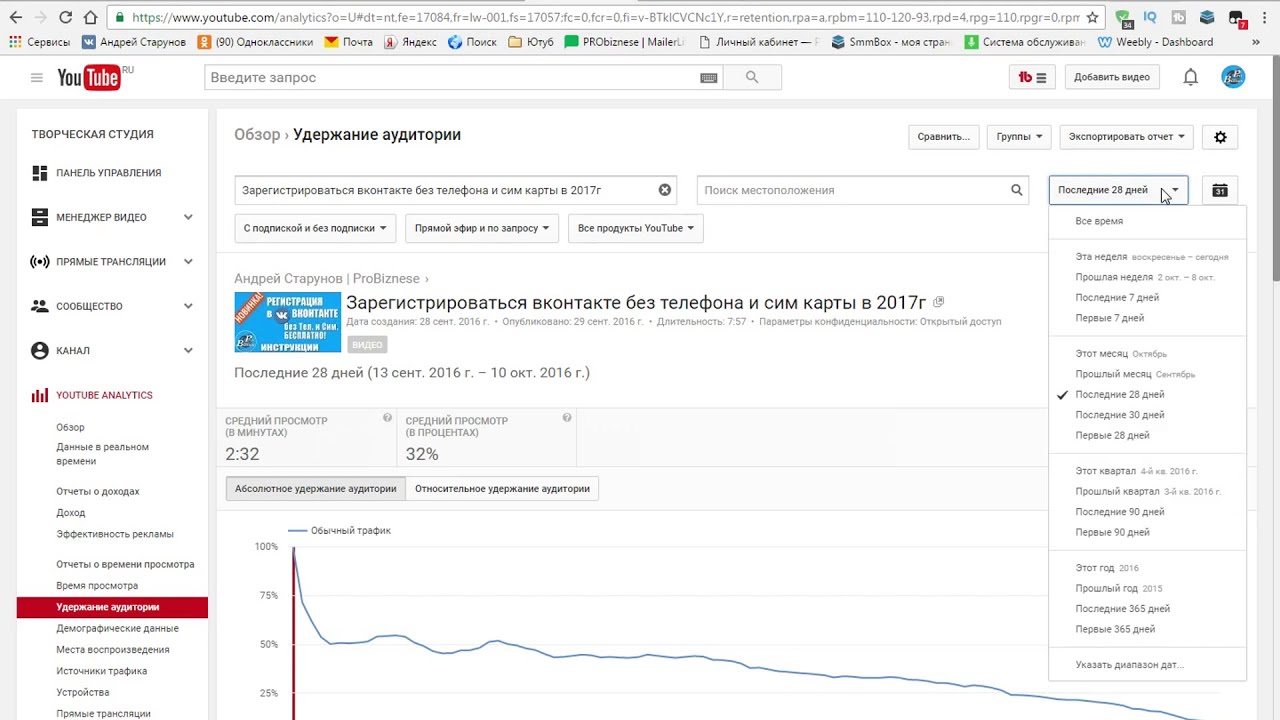The height and width of the screenshot is (720, 1280).
Task: Select Прошлая неделя date range
Action: 1147,277
